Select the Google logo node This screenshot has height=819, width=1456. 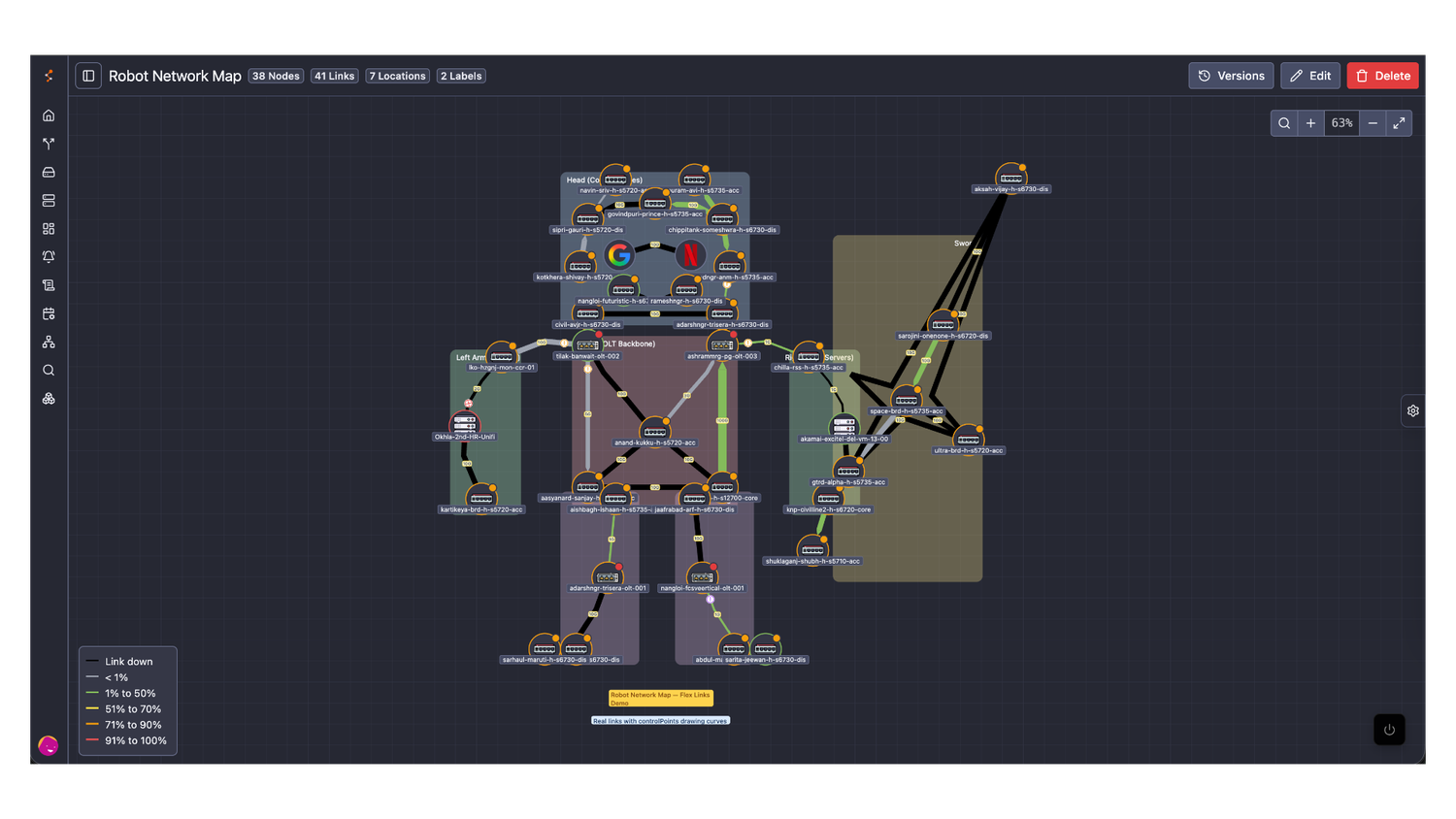[619, 254]
